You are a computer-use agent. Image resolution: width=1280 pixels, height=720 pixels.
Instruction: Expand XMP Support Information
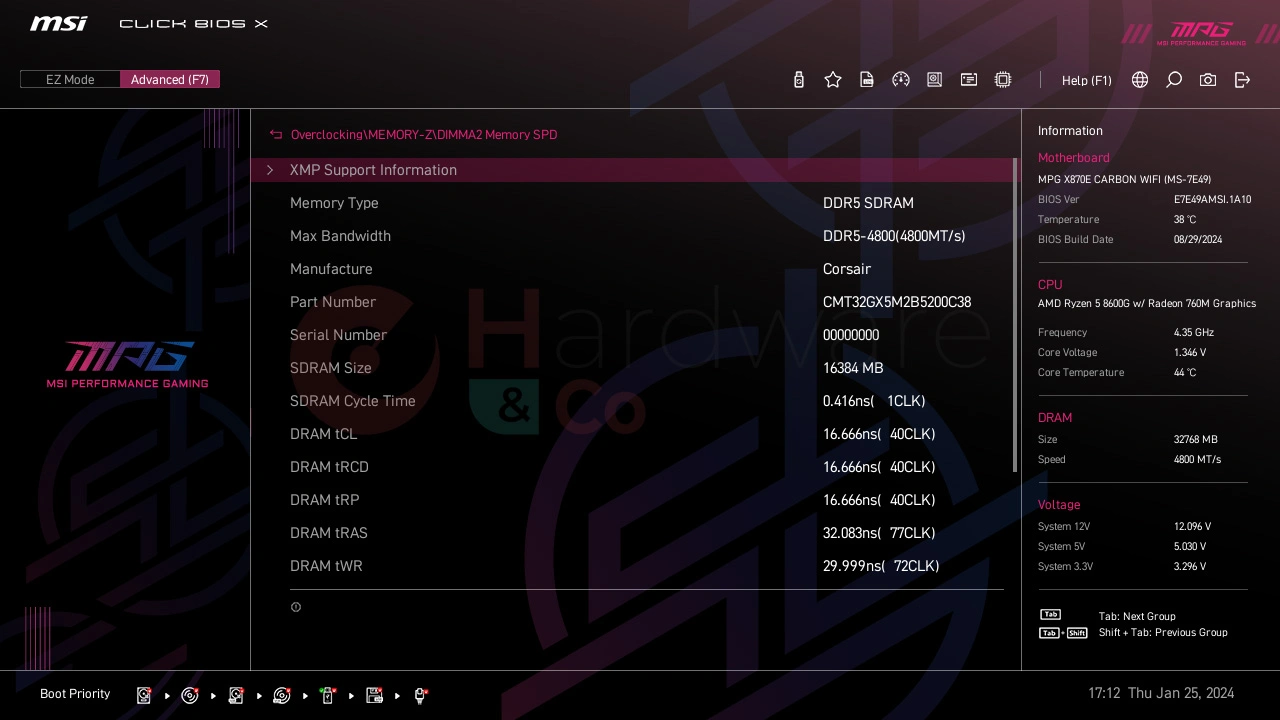[x=632, y=170]
